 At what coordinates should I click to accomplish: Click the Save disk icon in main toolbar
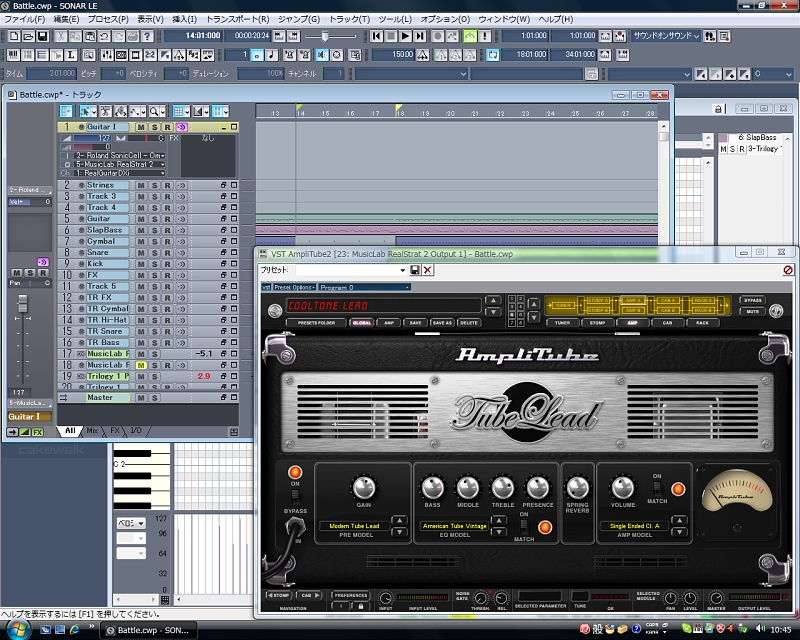click(x=42, y=36)
